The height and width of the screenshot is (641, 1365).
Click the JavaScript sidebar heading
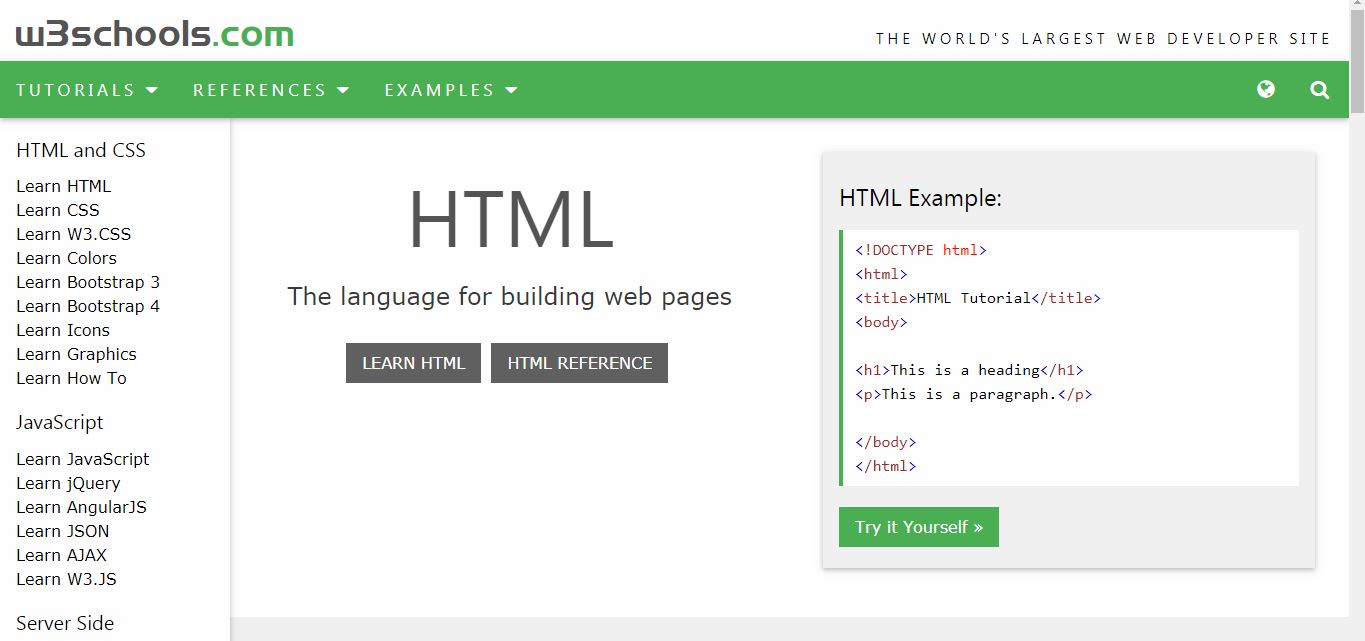coord(60,422)
